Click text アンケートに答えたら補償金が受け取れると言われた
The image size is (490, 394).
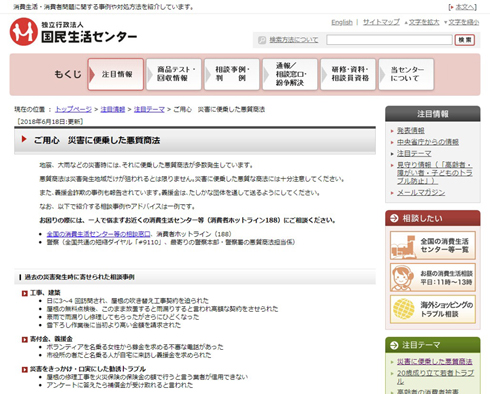tap(120, 385)
